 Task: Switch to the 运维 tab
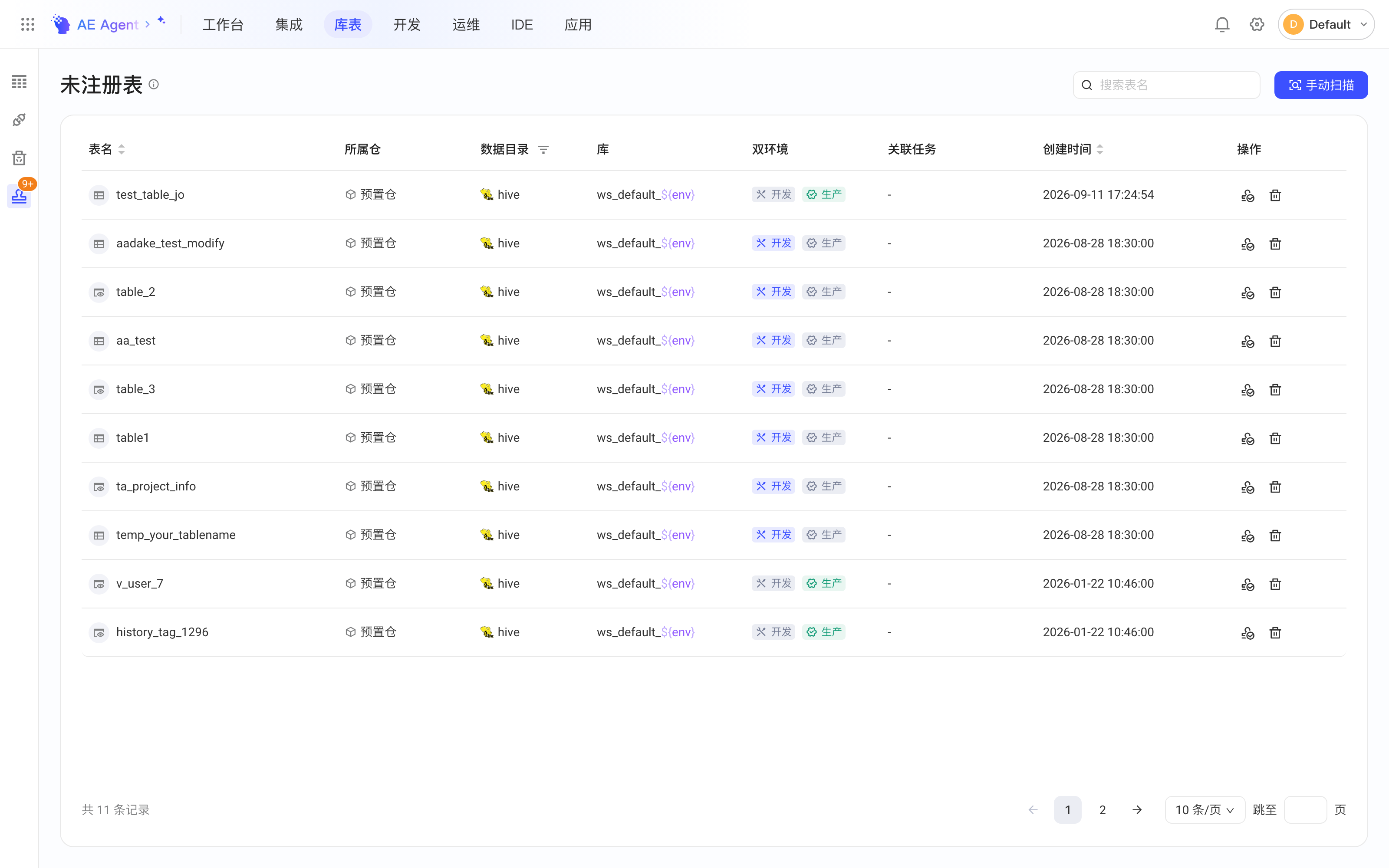pyautogui.click(x=466, y=24)
